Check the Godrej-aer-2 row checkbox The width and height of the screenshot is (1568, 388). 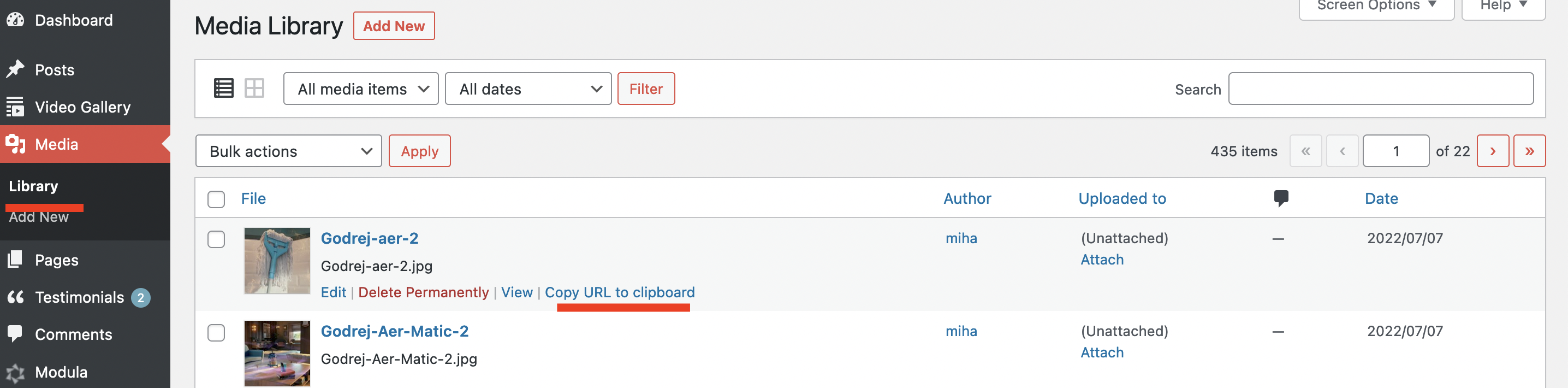(x=216, y=239)
